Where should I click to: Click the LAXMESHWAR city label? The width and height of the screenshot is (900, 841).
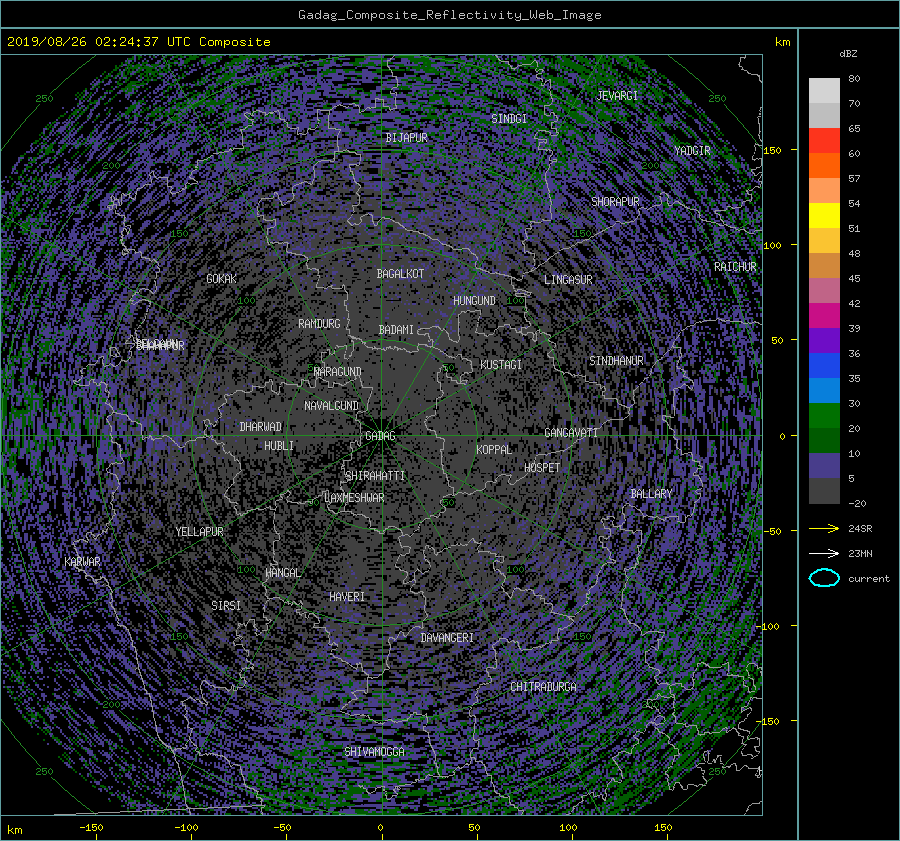[x=354, y=498]
